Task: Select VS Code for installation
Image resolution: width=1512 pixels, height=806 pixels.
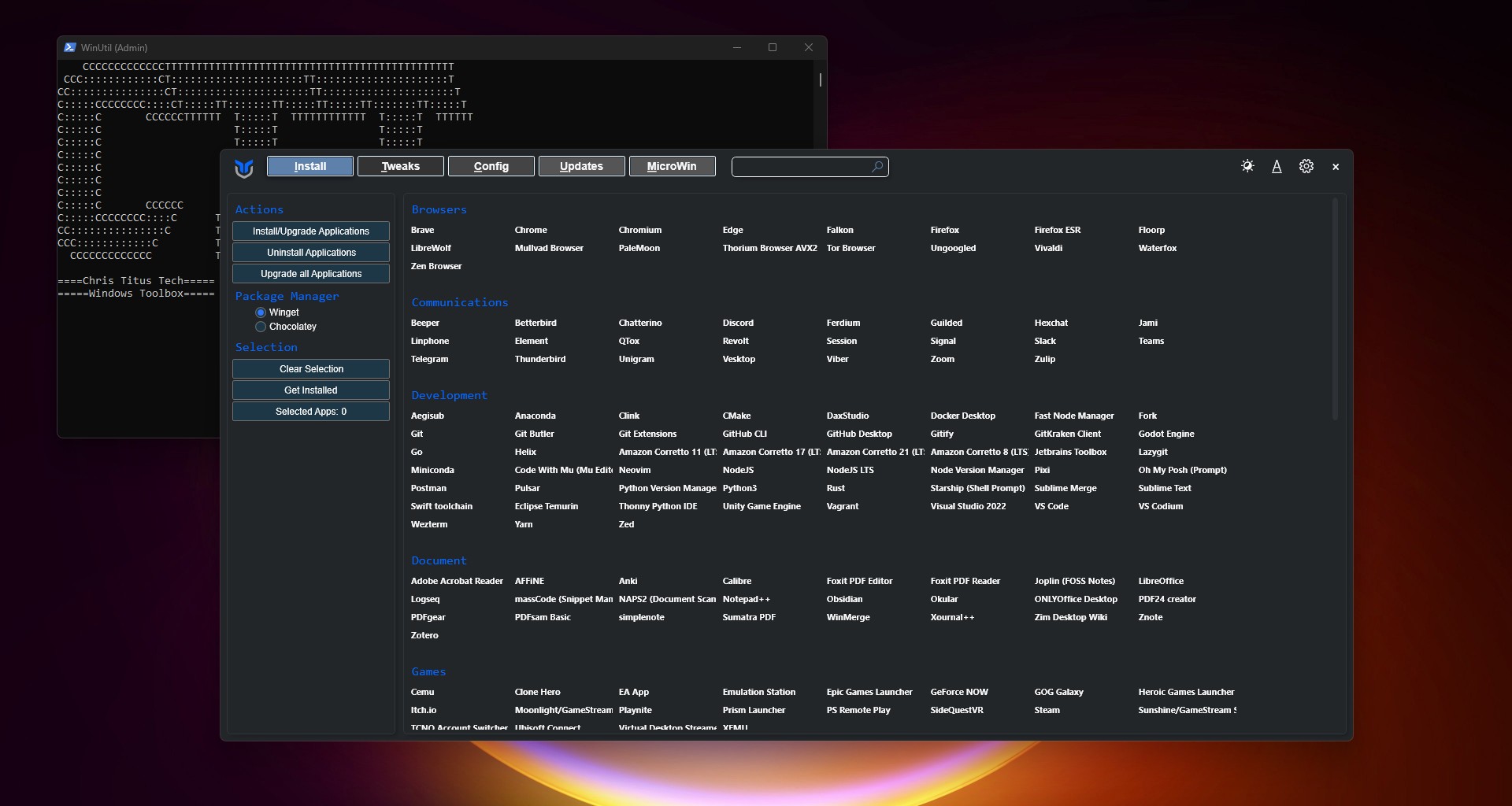Action: [x=1051, y=506]
